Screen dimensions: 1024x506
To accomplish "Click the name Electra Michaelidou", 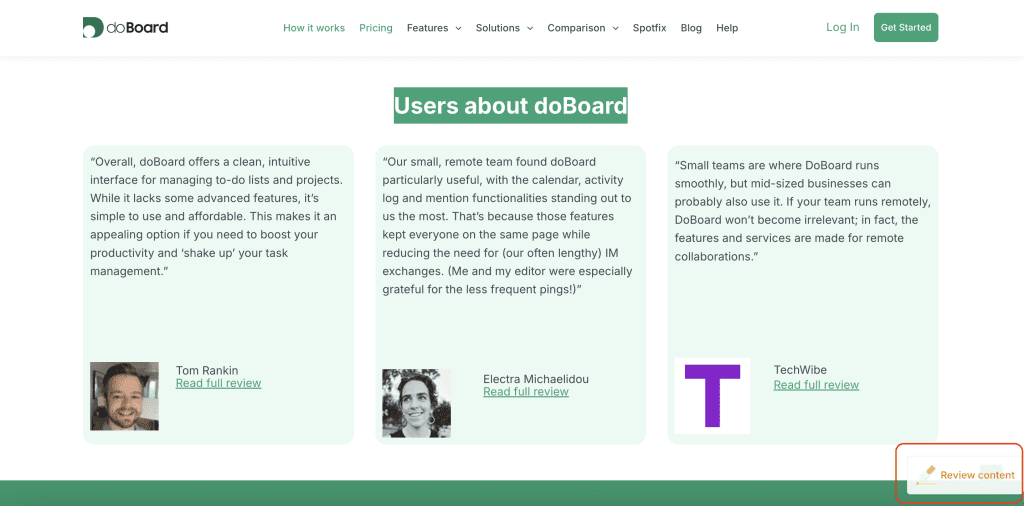I will coord(536,379).
